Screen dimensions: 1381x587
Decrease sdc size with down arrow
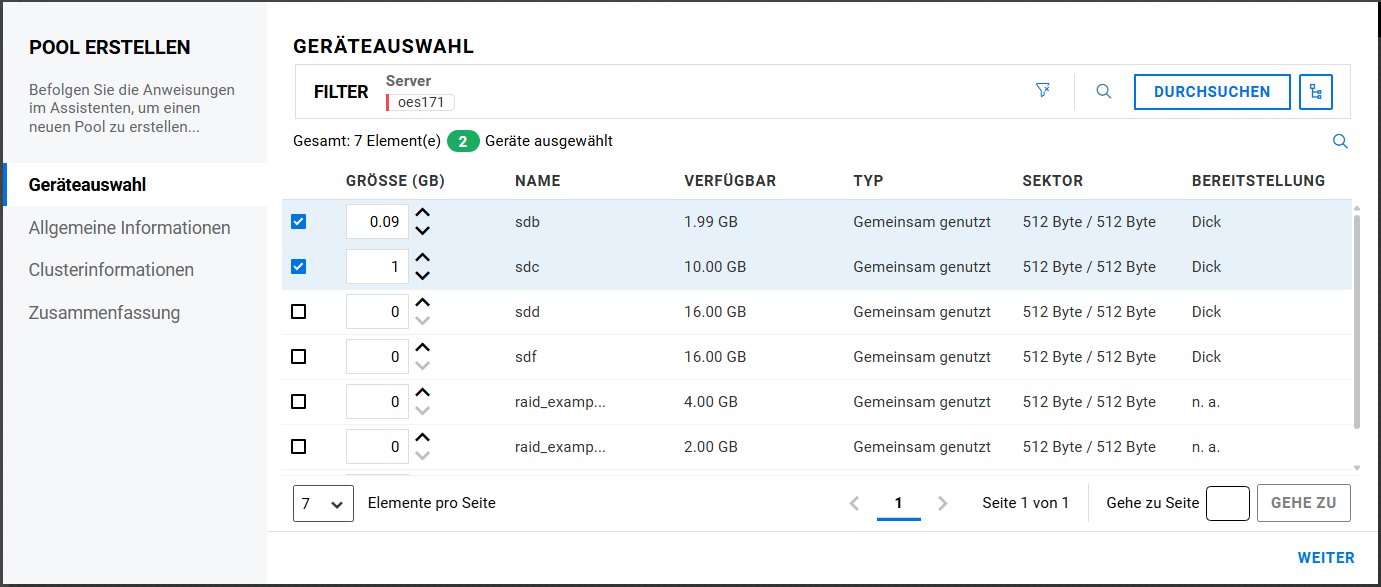tap(423, 276)
